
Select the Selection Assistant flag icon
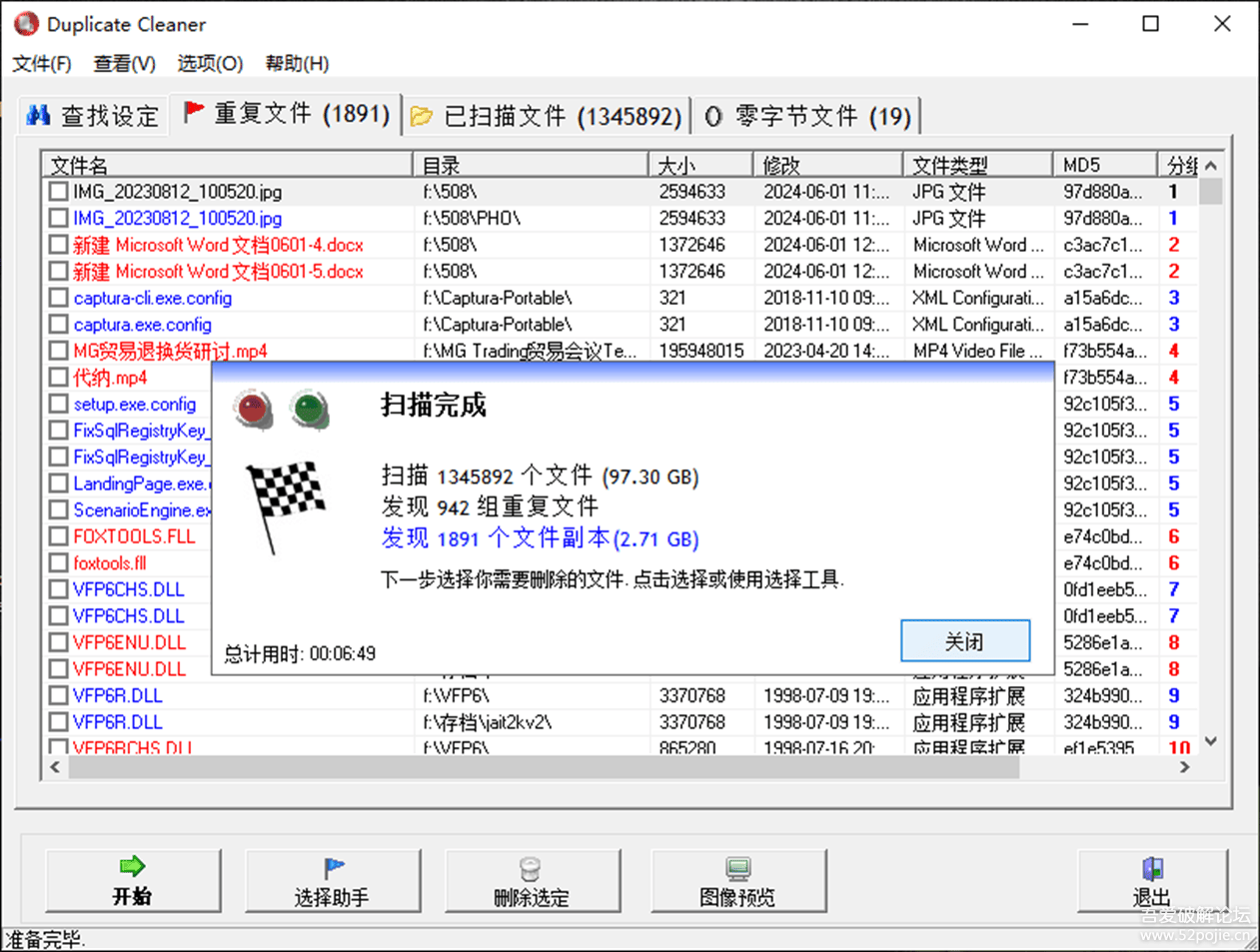click(333, 868)
